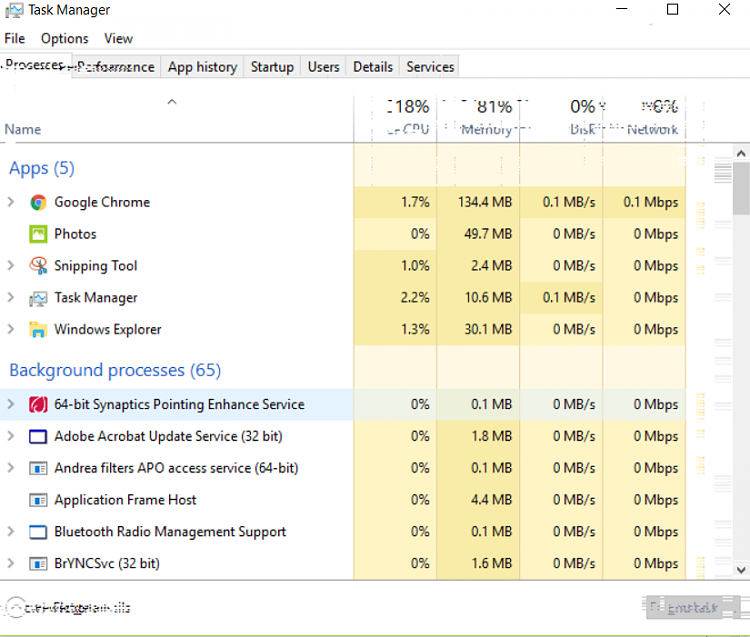Expand the Bluetooth Radio Management Support row
The image size is (750, 637).
point(11,532)
